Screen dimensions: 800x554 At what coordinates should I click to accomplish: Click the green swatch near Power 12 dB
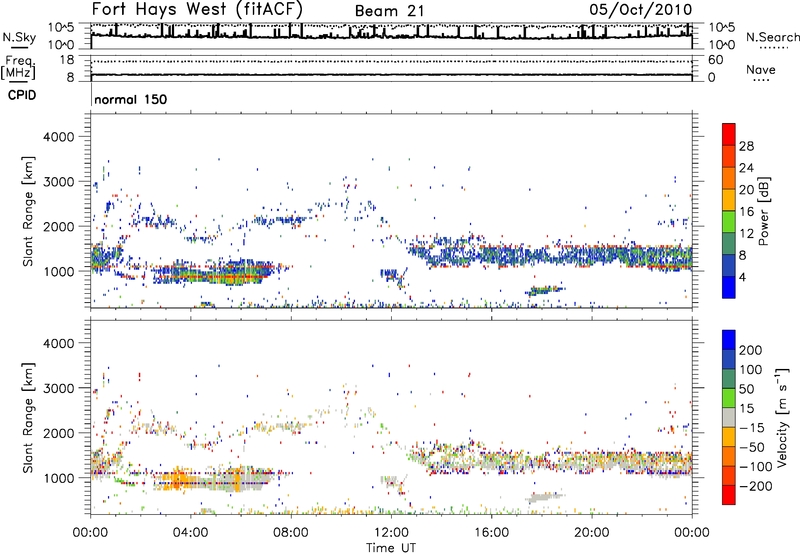729,222
